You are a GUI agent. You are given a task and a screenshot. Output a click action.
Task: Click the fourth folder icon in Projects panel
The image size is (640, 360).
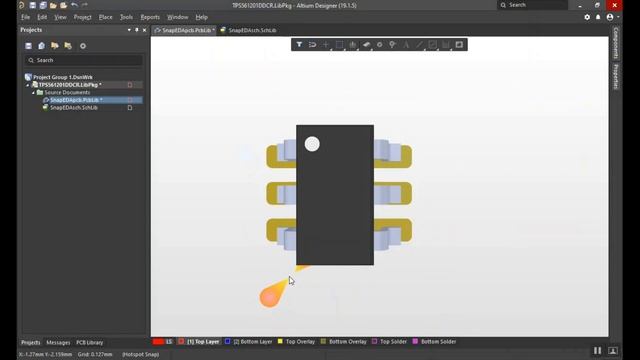click(x=68, y=46)
